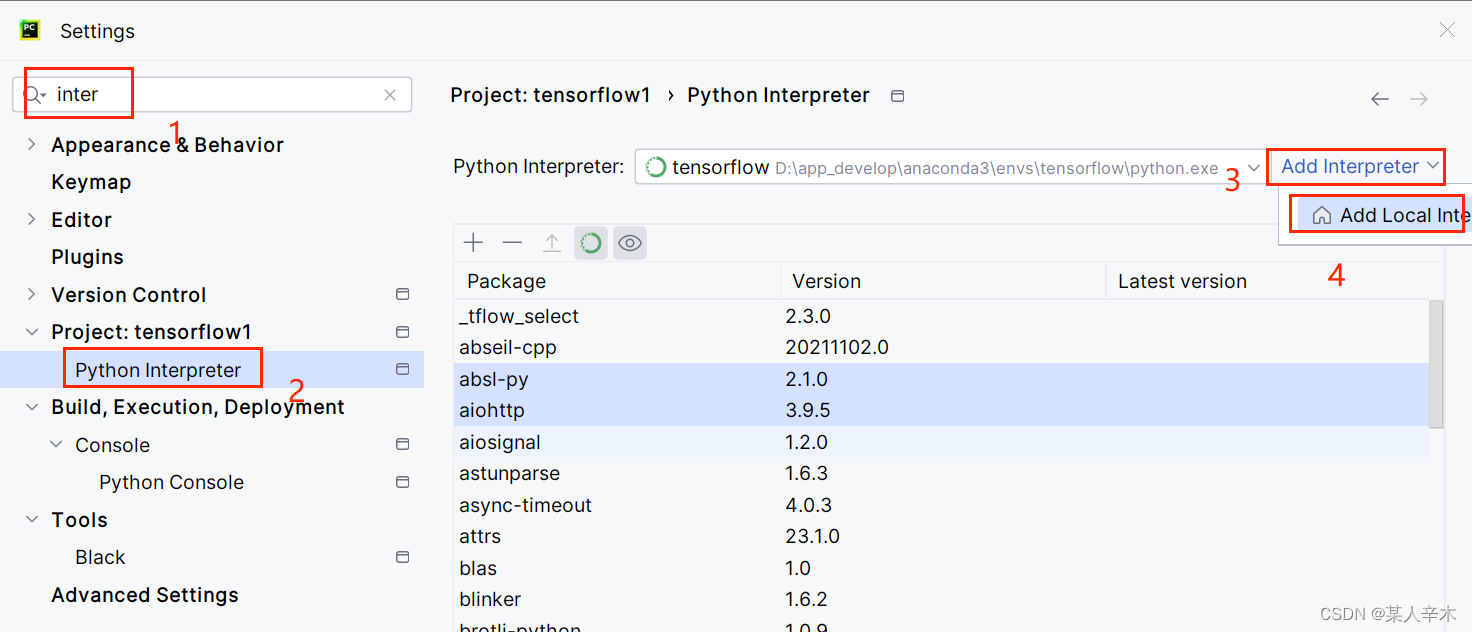
Task: Click the install package plus icon
Action: pyautogui.click(x=474, y=243)
